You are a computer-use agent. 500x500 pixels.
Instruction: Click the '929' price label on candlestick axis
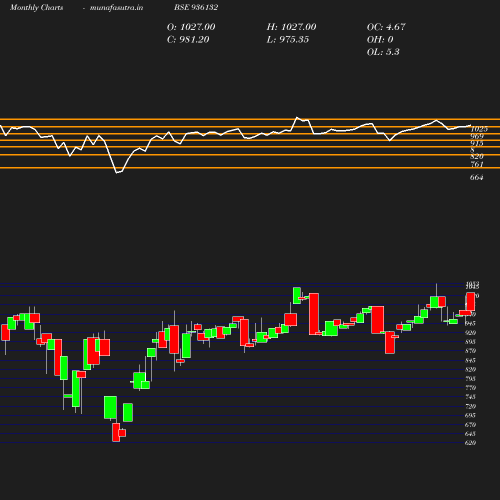coord(470,333)
